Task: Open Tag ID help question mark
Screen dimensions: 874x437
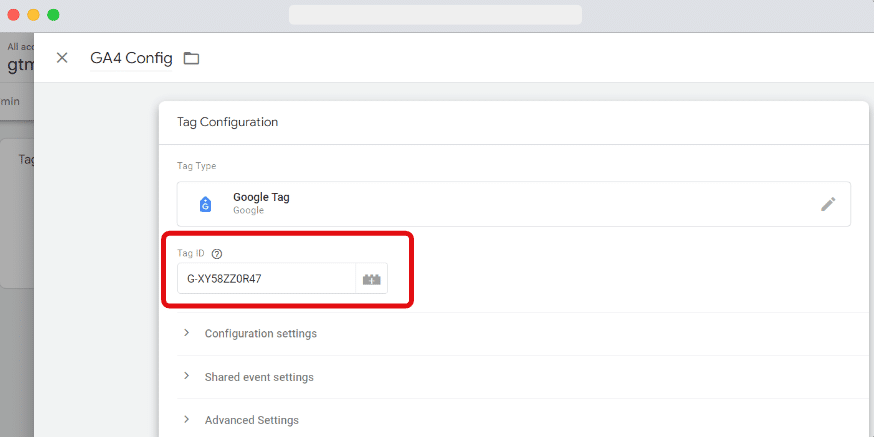Action: tap(217, 254)
